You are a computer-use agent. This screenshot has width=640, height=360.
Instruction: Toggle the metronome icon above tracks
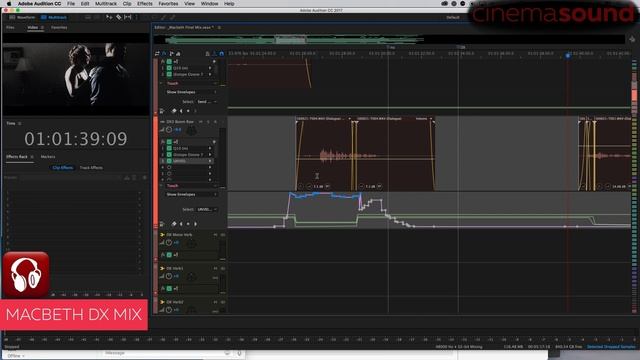point(207,53)
